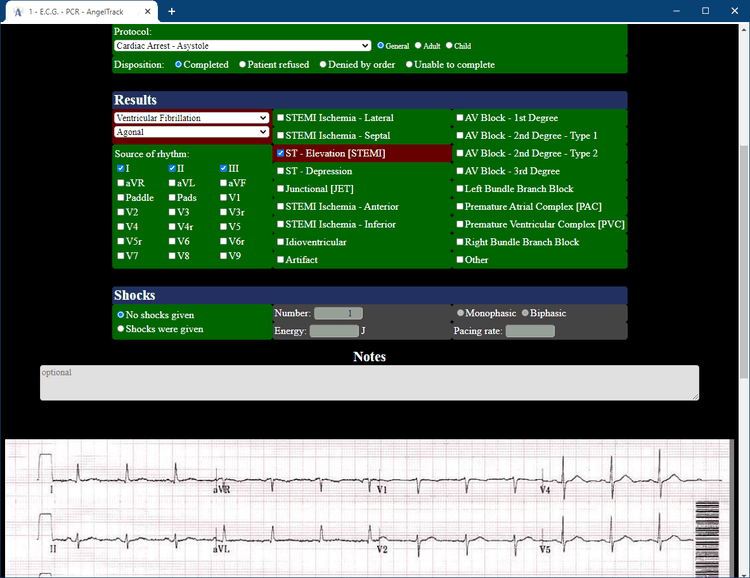Open the Agonal secondary rhythm dropdown
This screenshot has width=750, height=578.
(x=191, y=132)
